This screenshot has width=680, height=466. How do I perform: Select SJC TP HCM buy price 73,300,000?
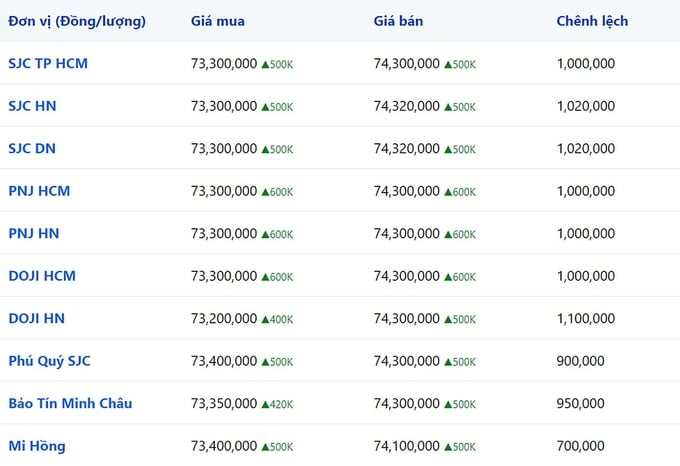[x=224, y=64]
